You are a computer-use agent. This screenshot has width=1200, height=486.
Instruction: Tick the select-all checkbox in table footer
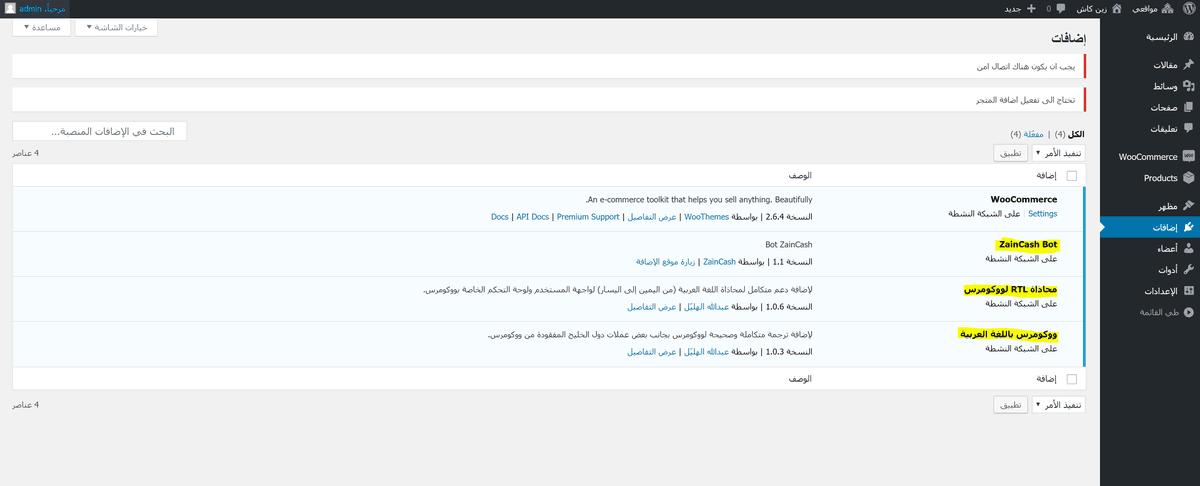pos(1072,380)
